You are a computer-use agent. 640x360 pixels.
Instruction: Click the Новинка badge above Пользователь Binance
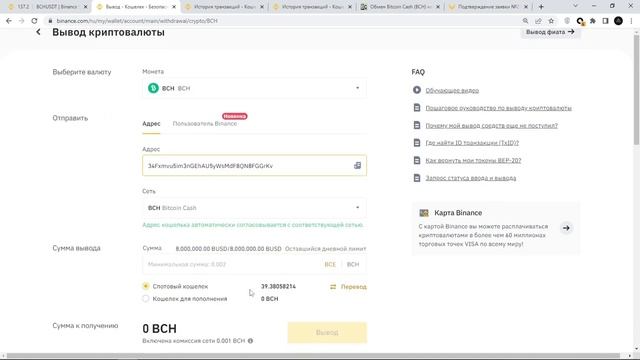pos(235,116)
